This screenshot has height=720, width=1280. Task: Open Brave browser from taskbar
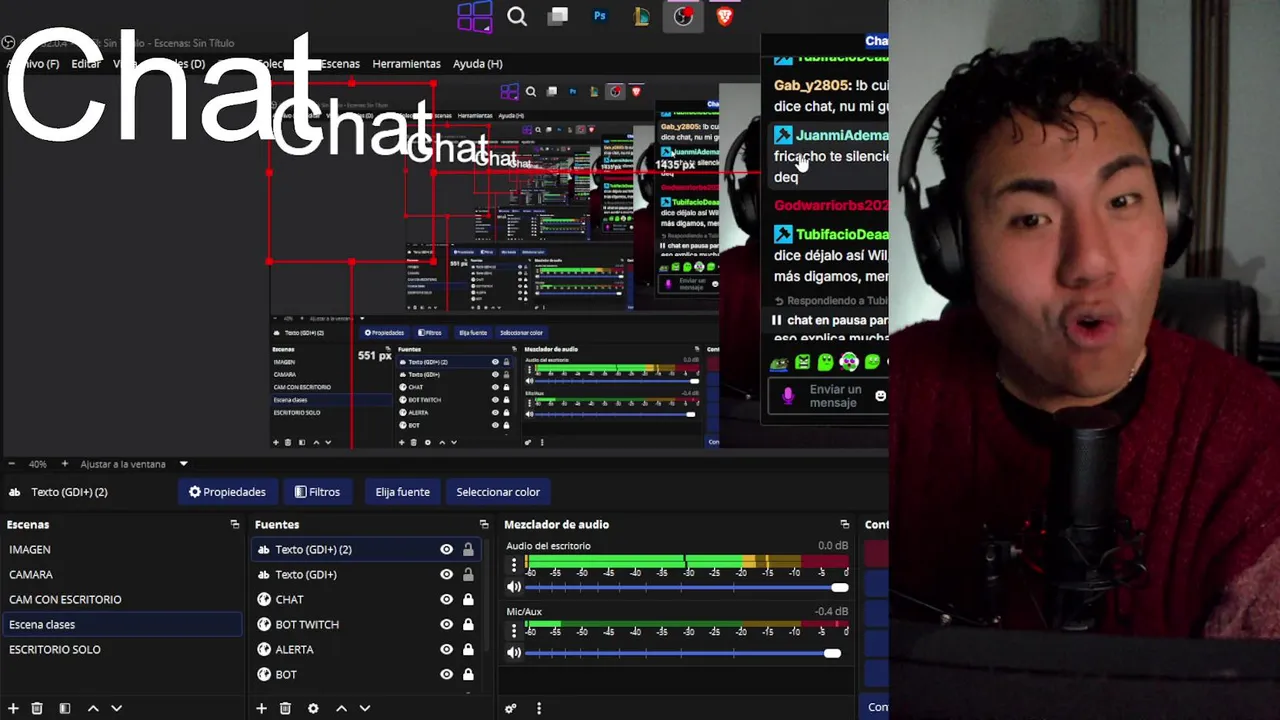pos(725,16)
